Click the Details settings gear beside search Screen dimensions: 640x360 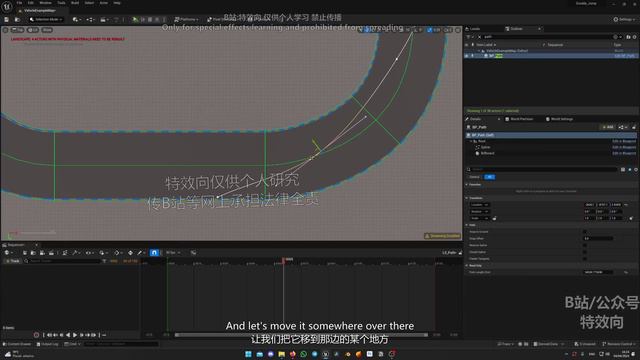pyautogui.click(x=636, y=169)
